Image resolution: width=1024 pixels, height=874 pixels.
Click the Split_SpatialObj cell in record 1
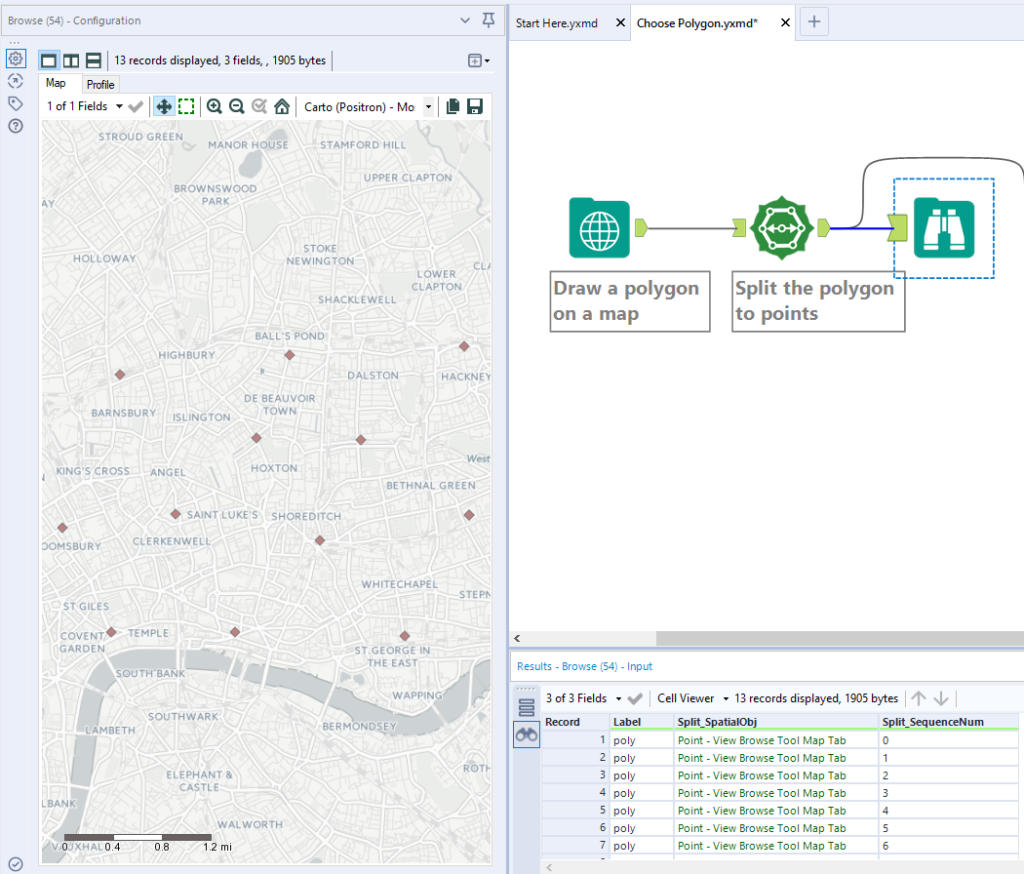pyautogui.click(x=761, y=740)
